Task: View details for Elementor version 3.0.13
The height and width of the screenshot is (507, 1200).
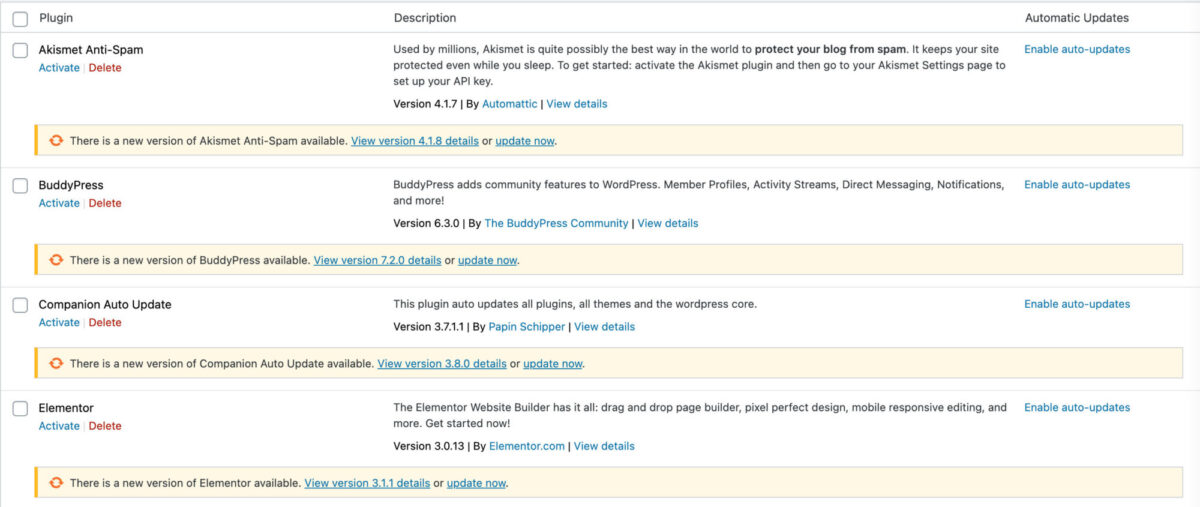Action: (605, 446)
